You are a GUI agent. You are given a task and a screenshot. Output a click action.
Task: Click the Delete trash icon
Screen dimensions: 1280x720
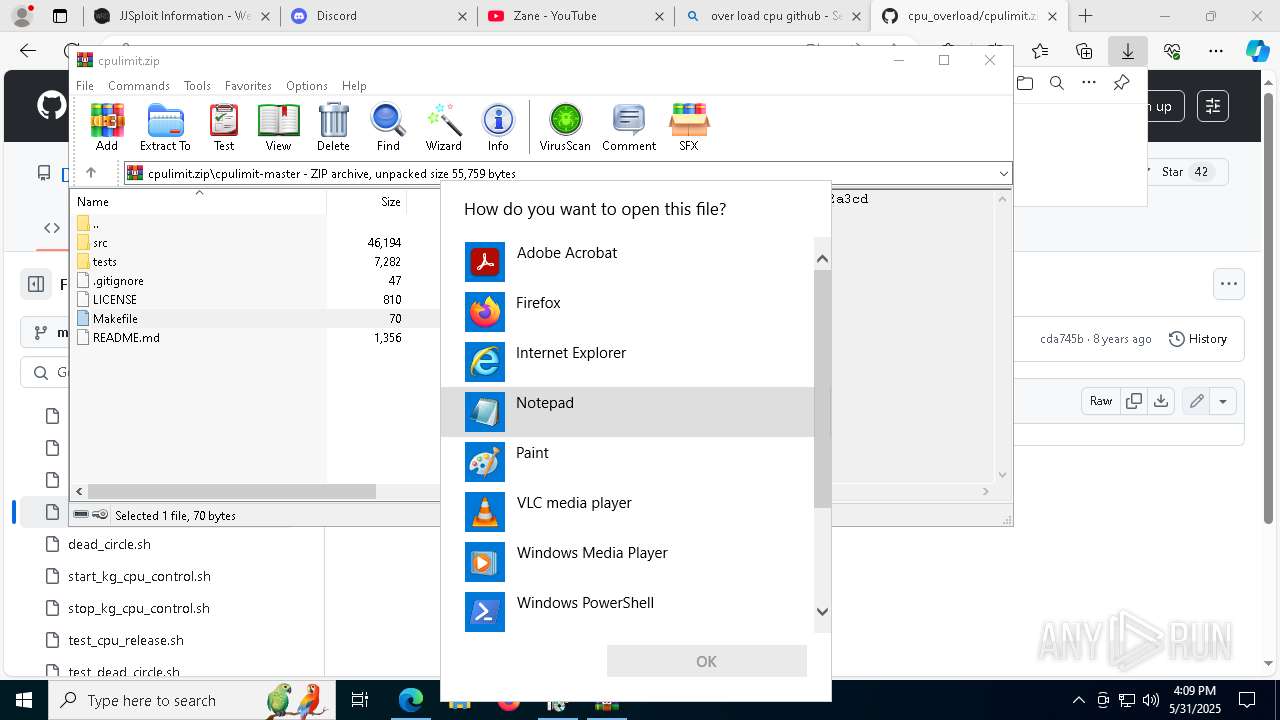click(333, 127)
